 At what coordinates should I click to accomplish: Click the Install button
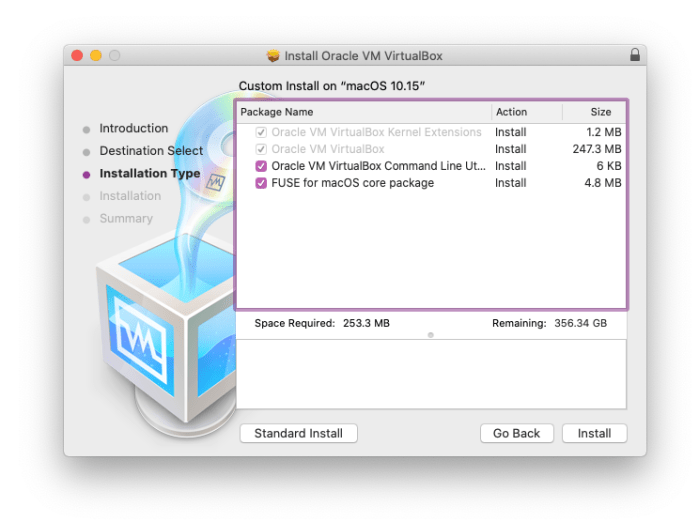point(594,433)
